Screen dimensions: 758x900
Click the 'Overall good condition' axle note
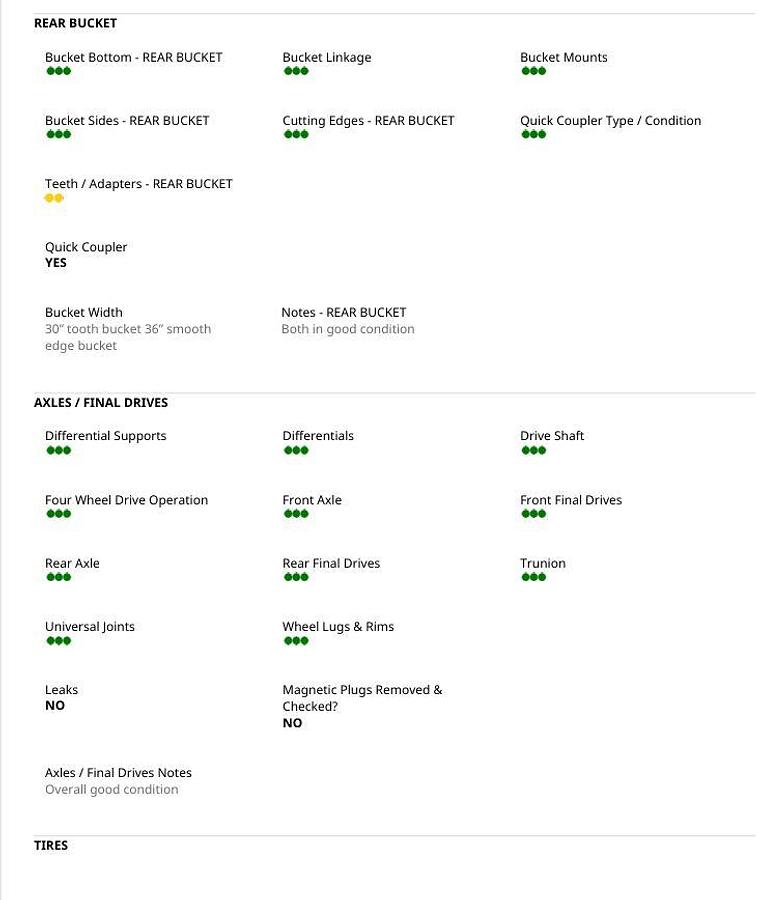click(x=112, y=790)
